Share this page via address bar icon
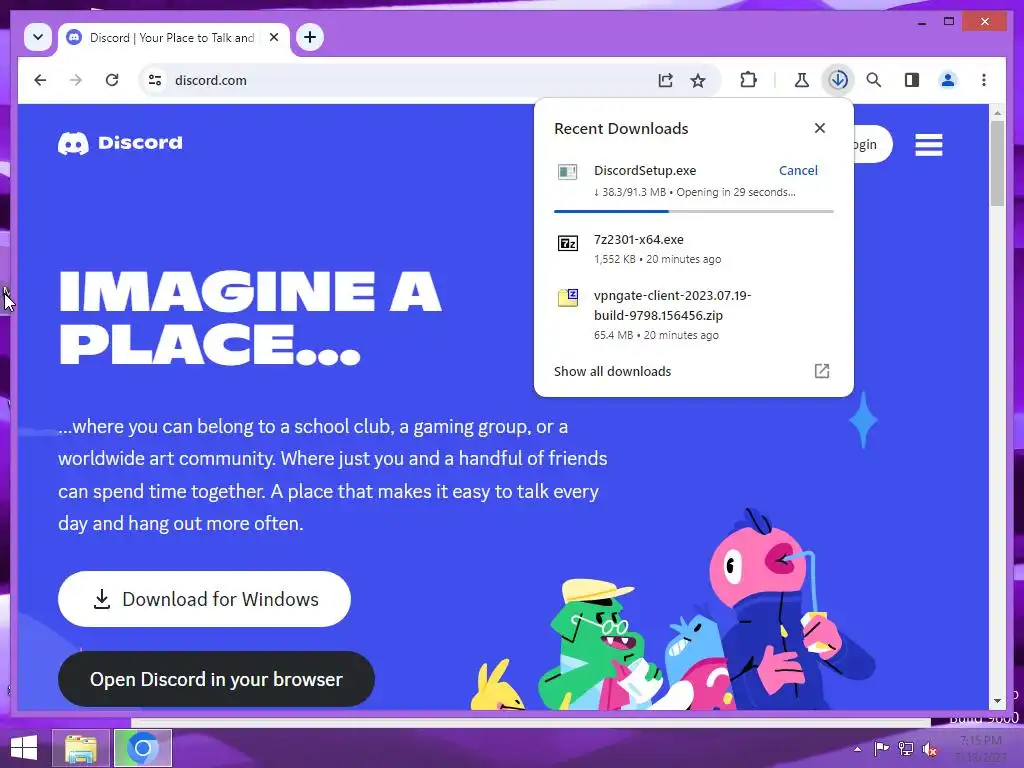This screenshot has width=1024, height=768. [665, 80]
